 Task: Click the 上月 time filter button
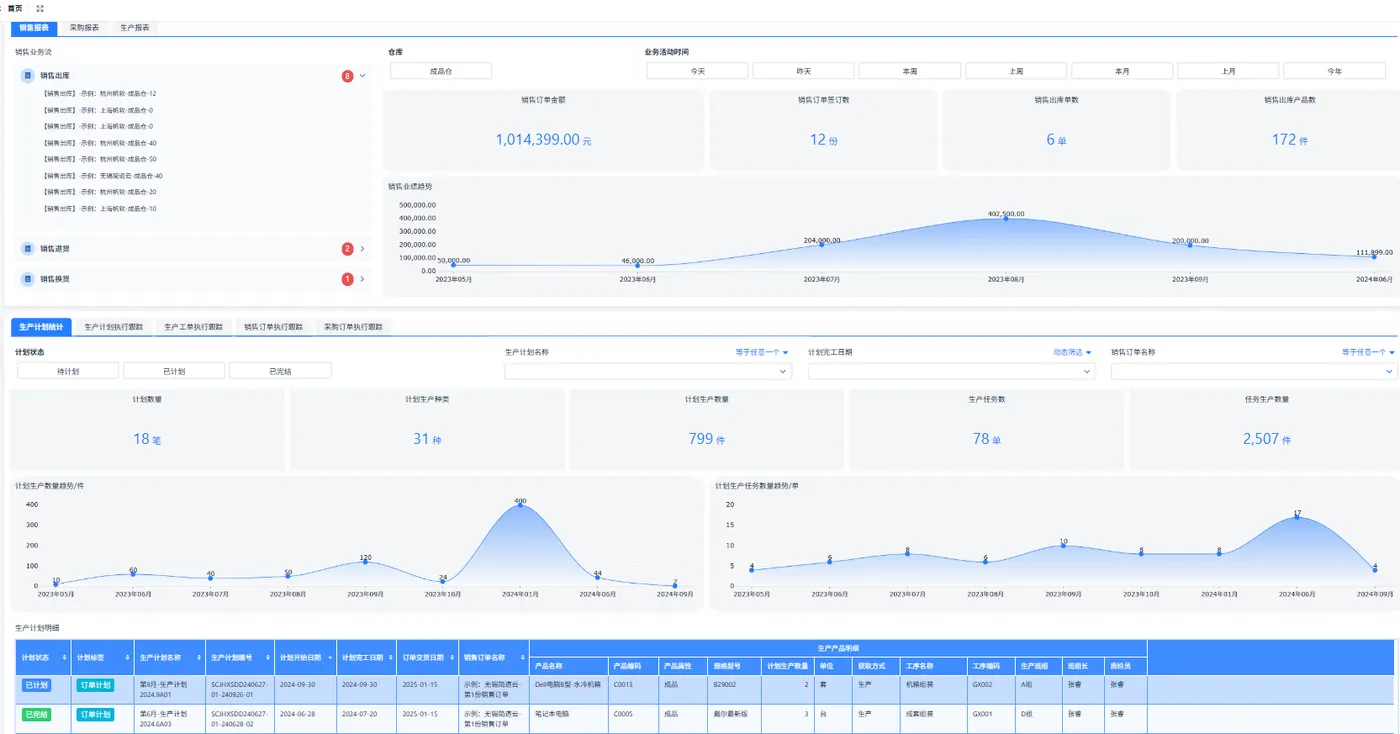tap(1228, 71)
